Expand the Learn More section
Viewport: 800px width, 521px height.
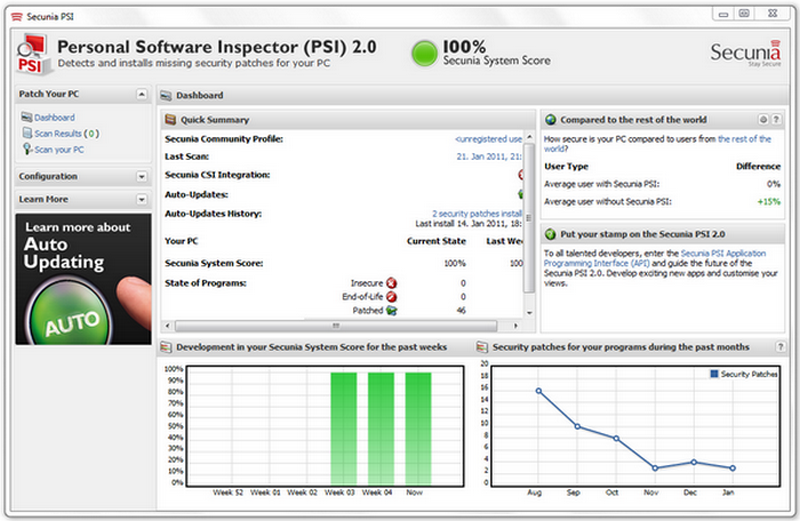[141, 200]
